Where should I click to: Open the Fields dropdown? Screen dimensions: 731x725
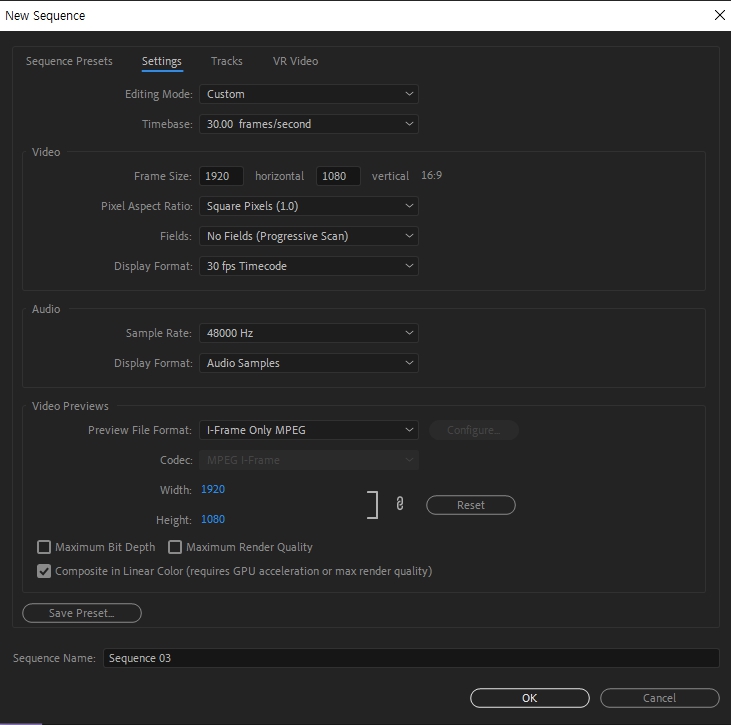[x=309, y=236]
